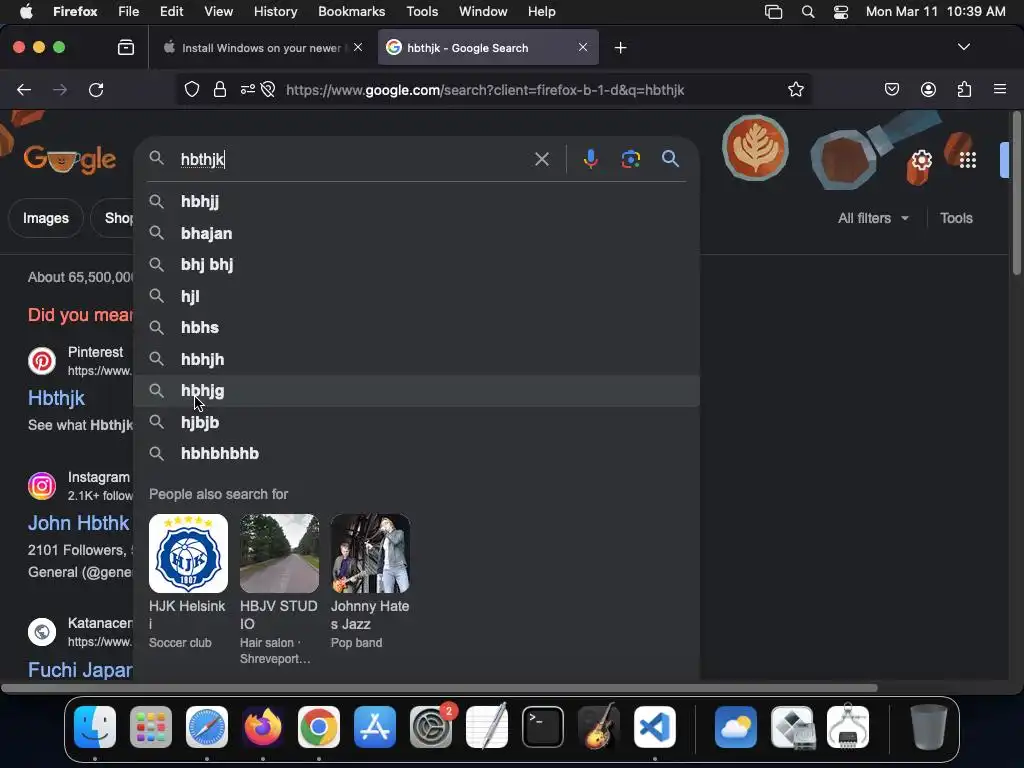Open the Google apps grid icon
The image size is (1024, 768).
(968, 160)
